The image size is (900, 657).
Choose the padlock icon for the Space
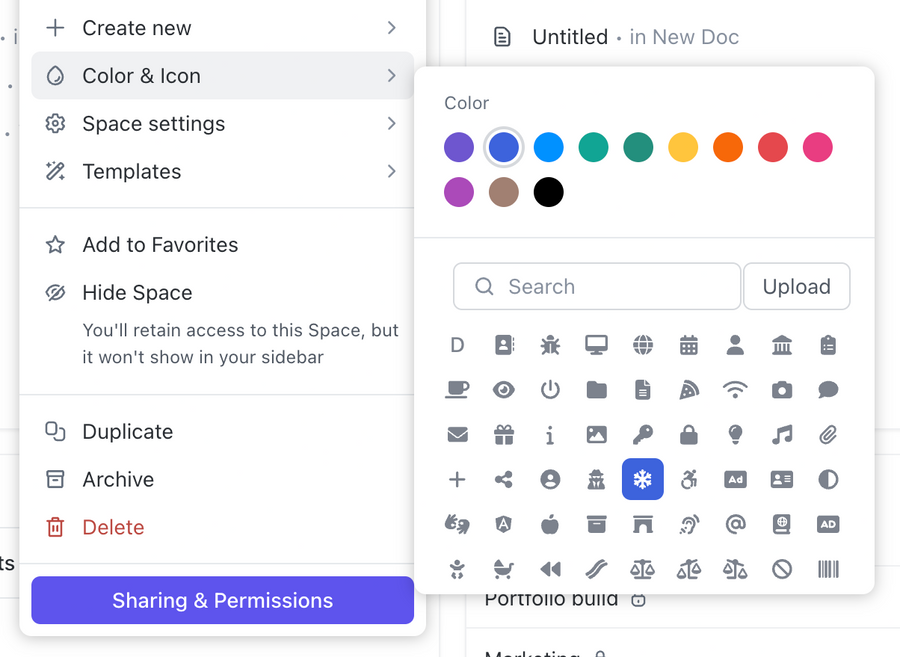pos(688,434)
